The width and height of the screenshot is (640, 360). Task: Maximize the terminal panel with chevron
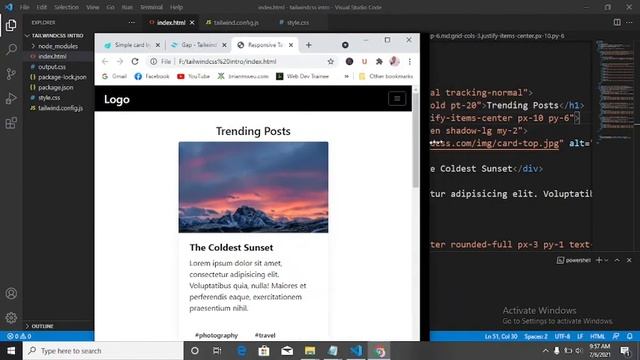[x=617, y=260]
